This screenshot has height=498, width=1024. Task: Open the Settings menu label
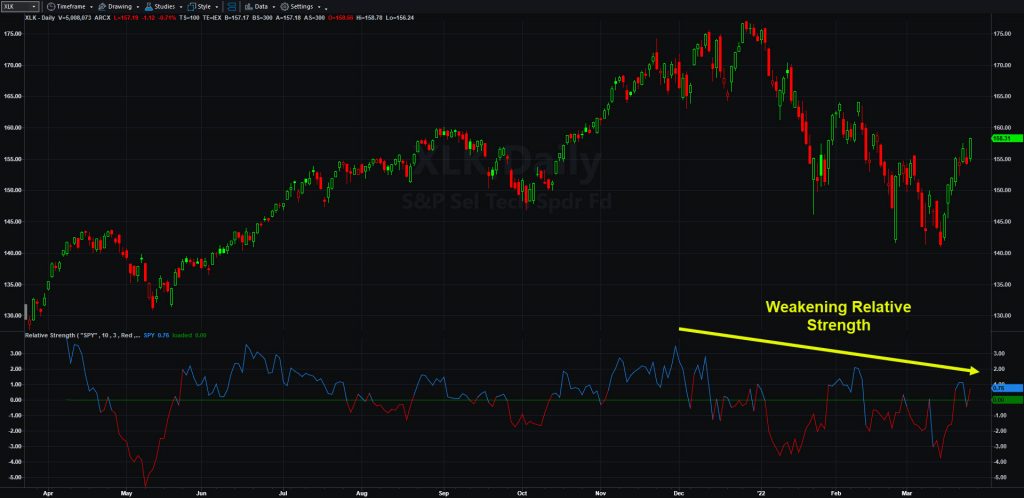(302, 7)
